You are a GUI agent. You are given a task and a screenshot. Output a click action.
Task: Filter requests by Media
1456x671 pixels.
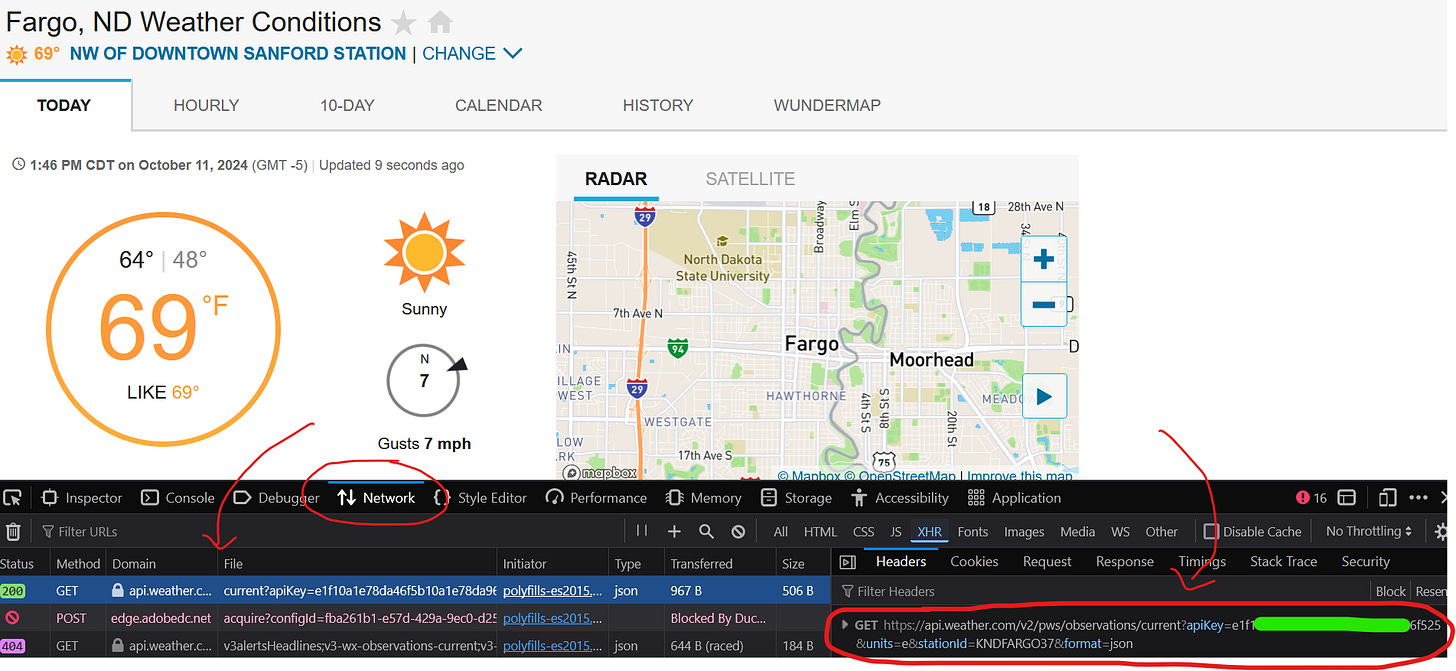1078,532
